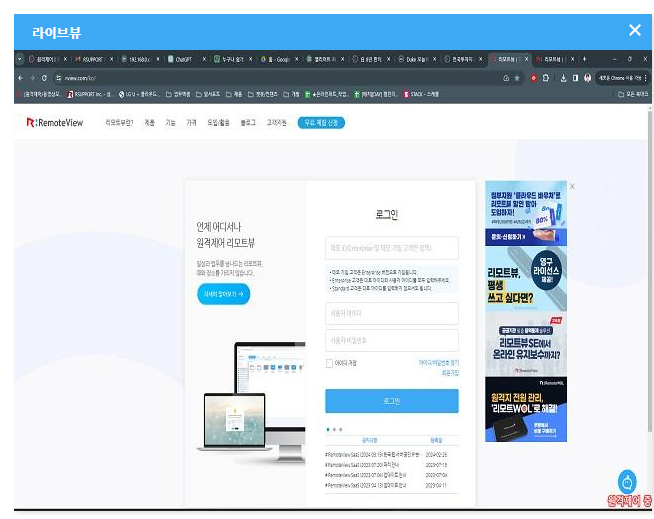Open the chatbot bubble icon
This screenshot has height=519, width=654.
coord(627,483)
